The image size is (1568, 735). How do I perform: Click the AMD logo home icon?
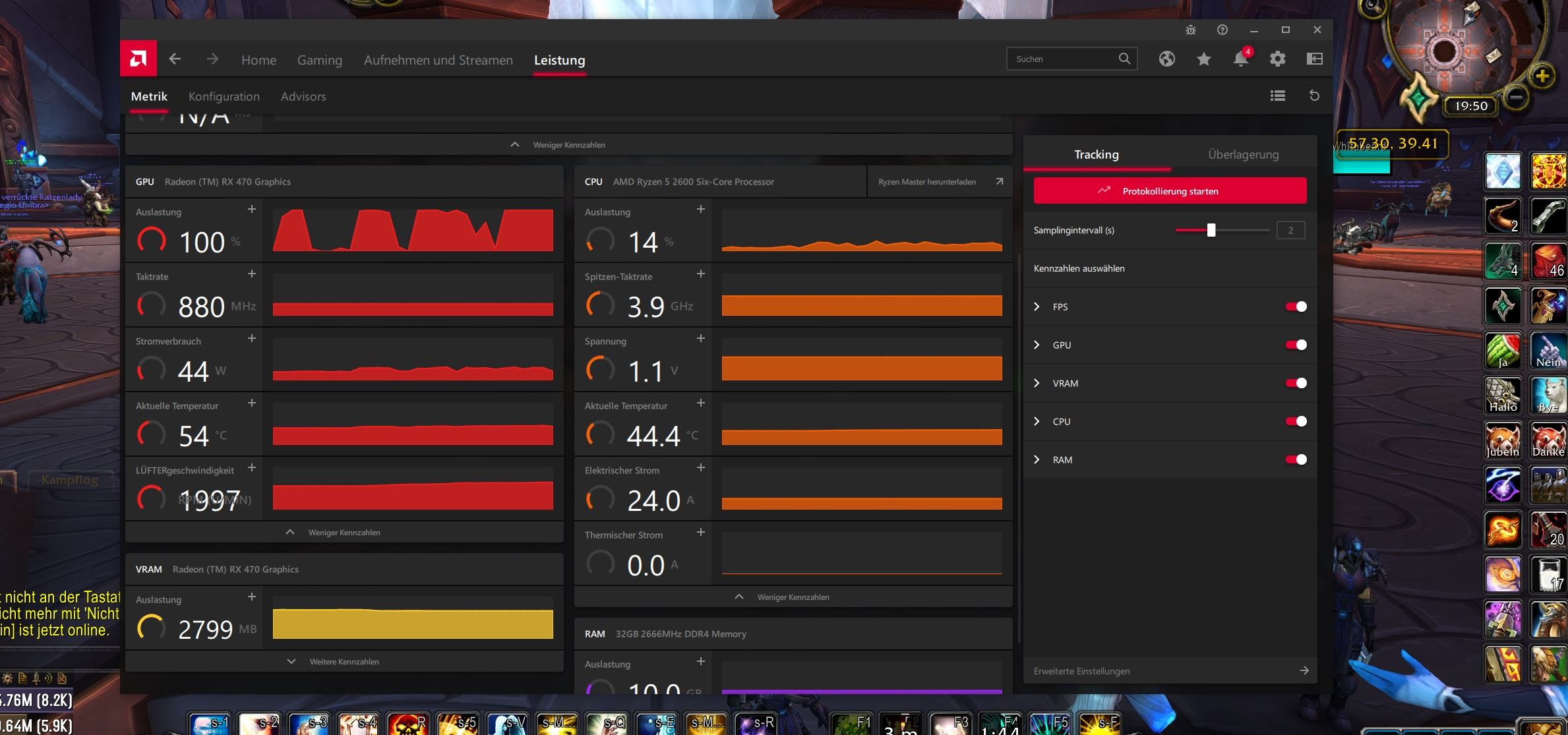tap(138, 59)
